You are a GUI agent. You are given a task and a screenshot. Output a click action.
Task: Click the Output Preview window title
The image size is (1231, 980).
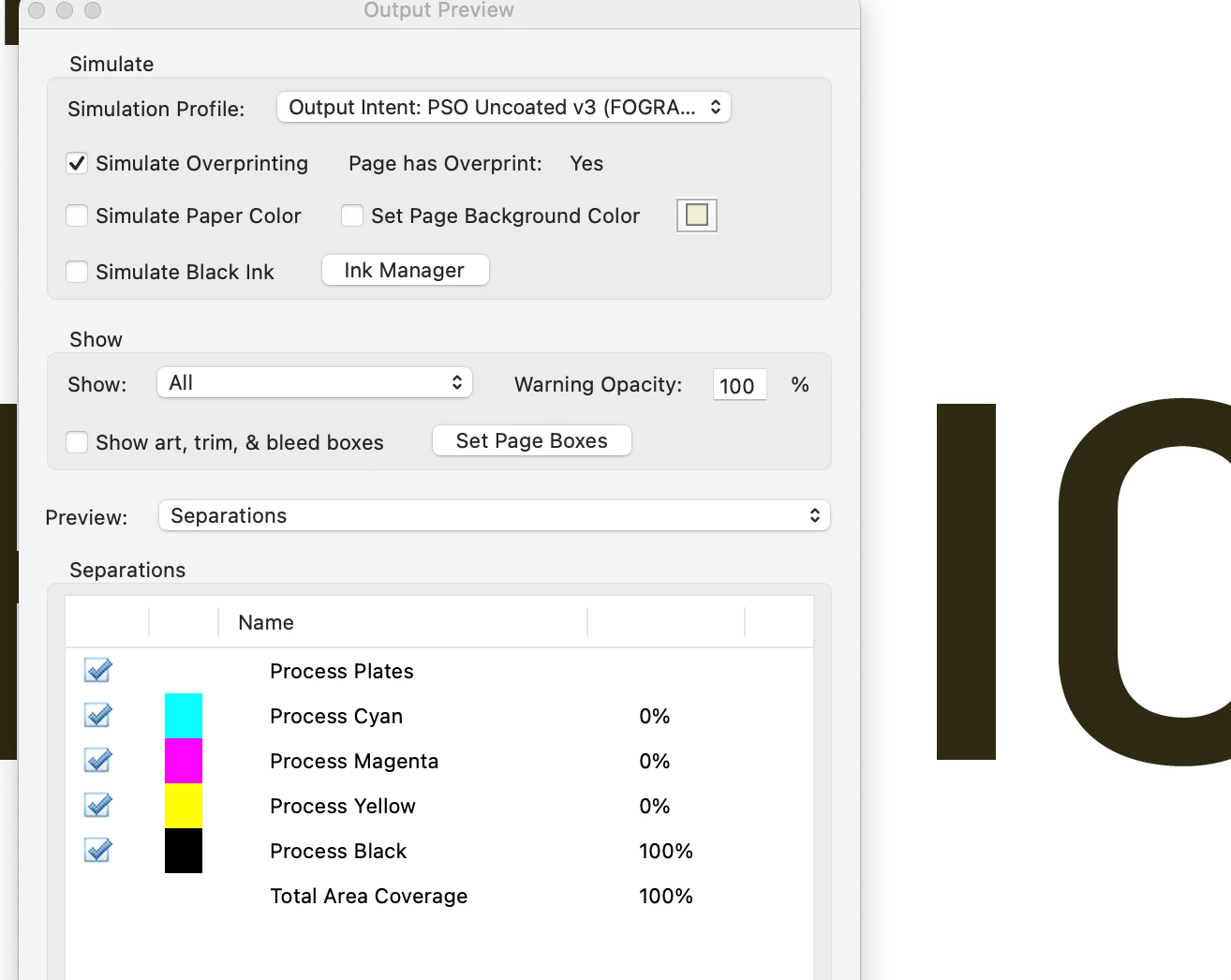[x=438, y=10]
